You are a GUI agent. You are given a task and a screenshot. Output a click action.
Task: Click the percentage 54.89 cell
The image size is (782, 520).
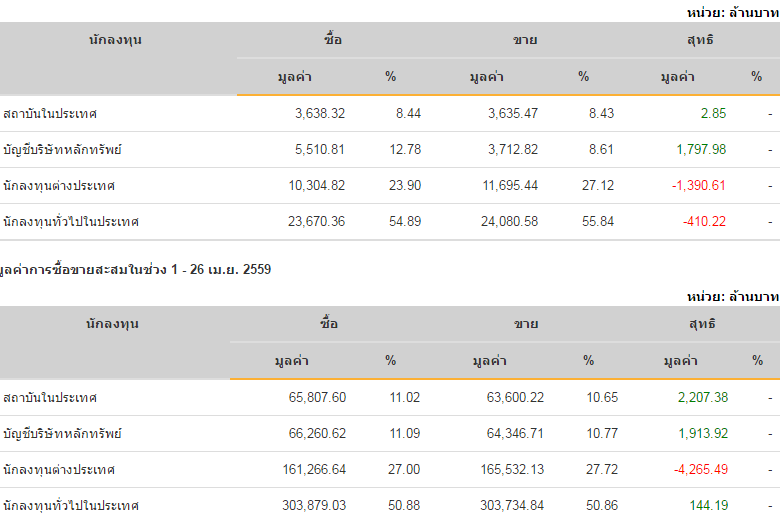(x=405, y=222)
